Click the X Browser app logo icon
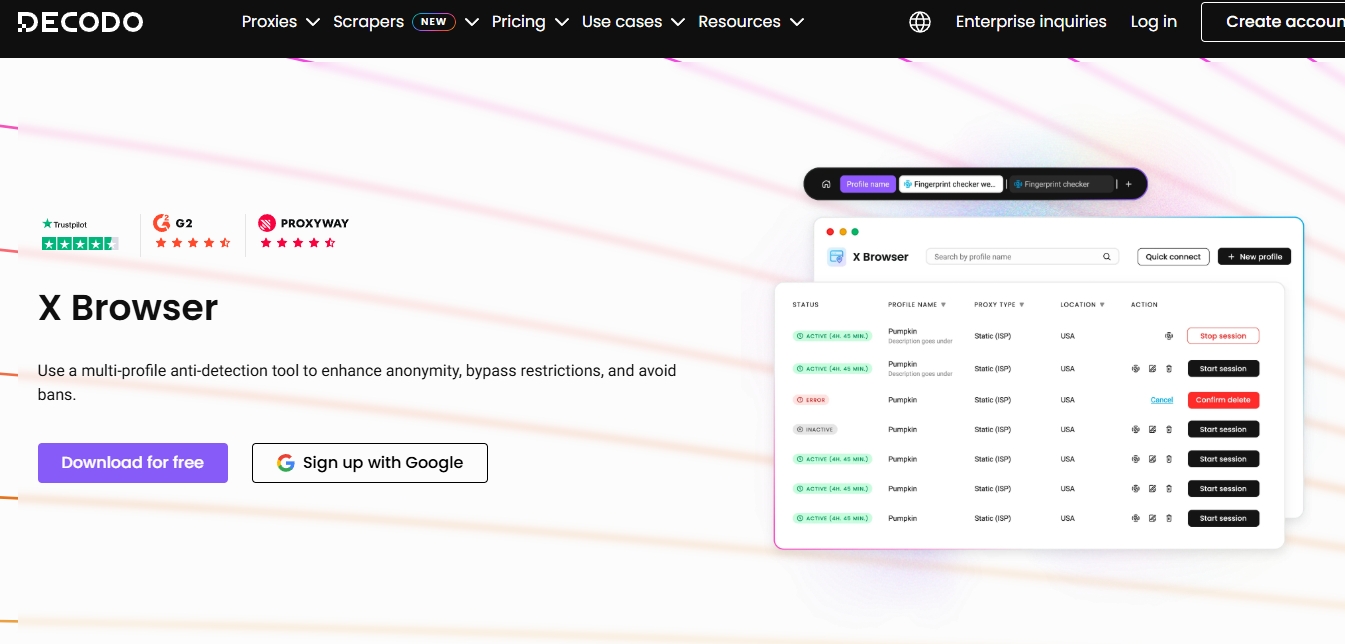 (836, 256)
